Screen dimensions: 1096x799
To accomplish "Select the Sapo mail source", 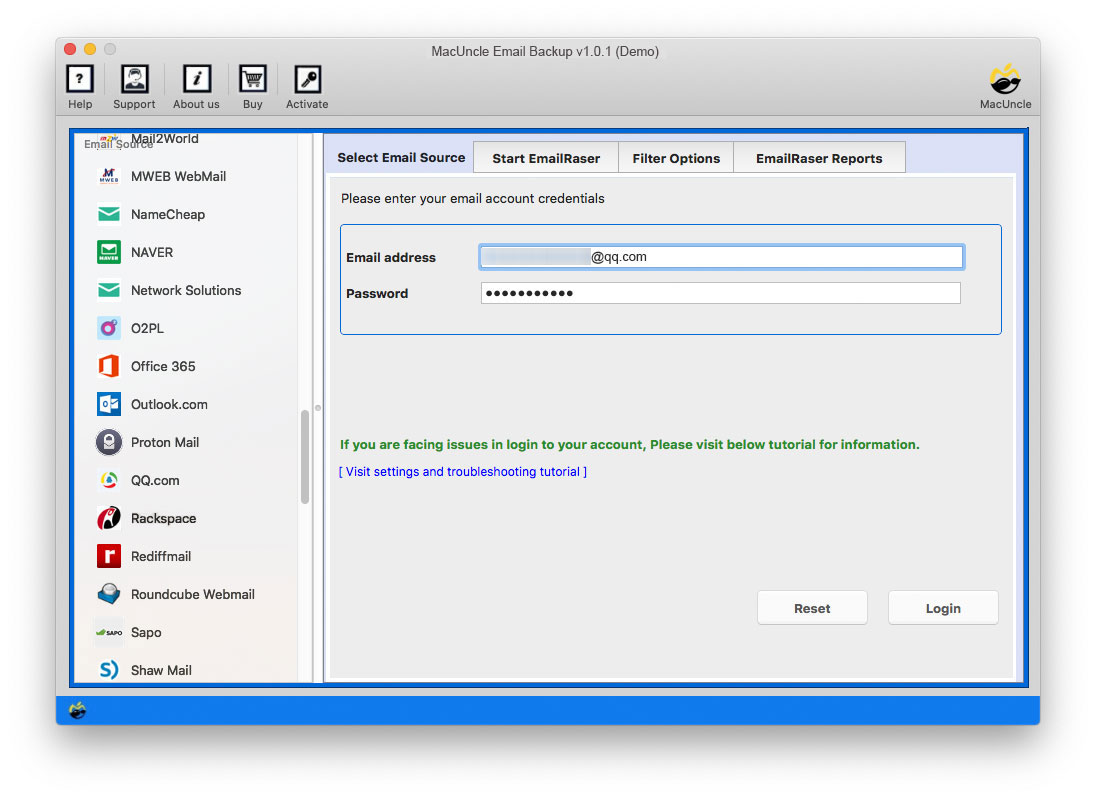I will coord(146,632).
